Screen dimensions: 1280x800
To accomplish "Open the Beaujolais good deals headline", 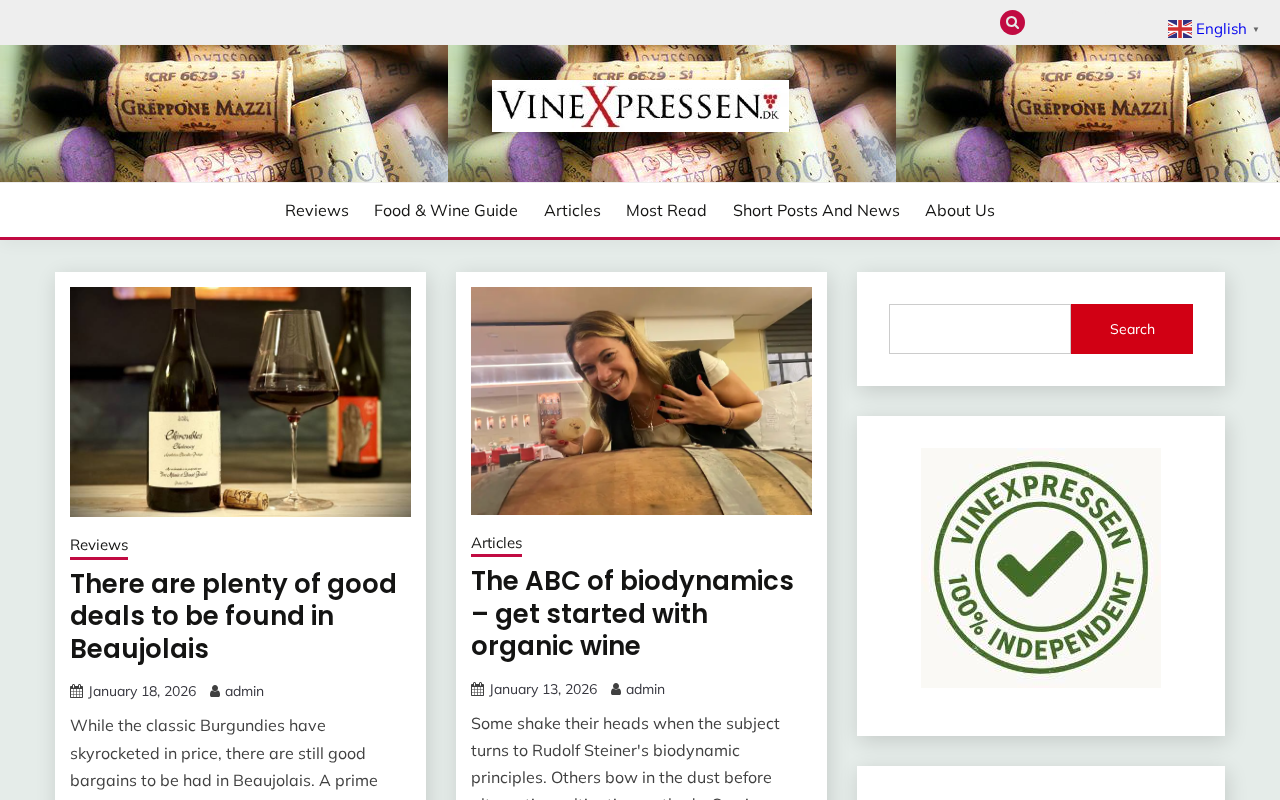I will click(x=233, y=616).
